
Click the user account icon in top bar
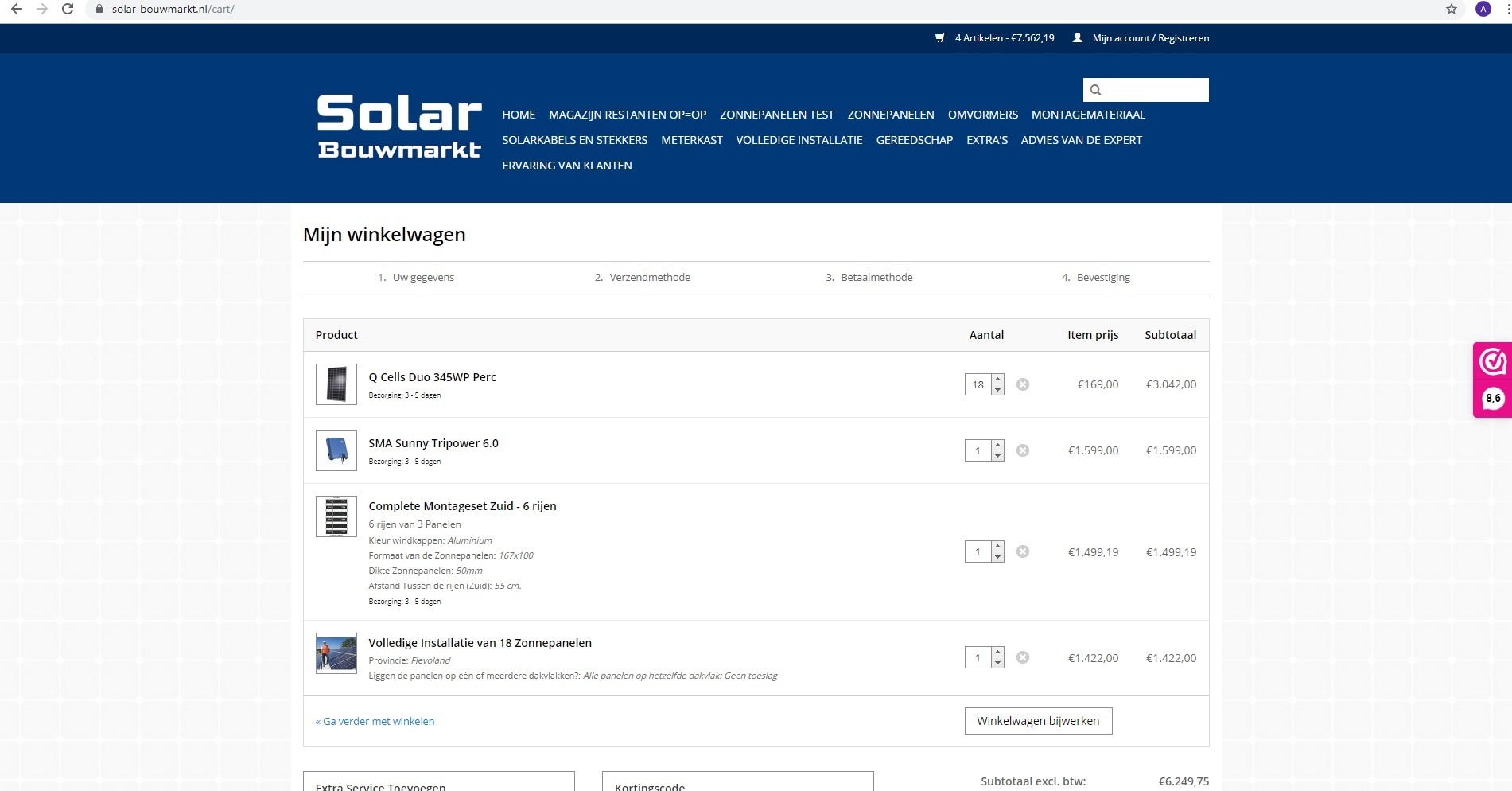(x=1078, y=37)
